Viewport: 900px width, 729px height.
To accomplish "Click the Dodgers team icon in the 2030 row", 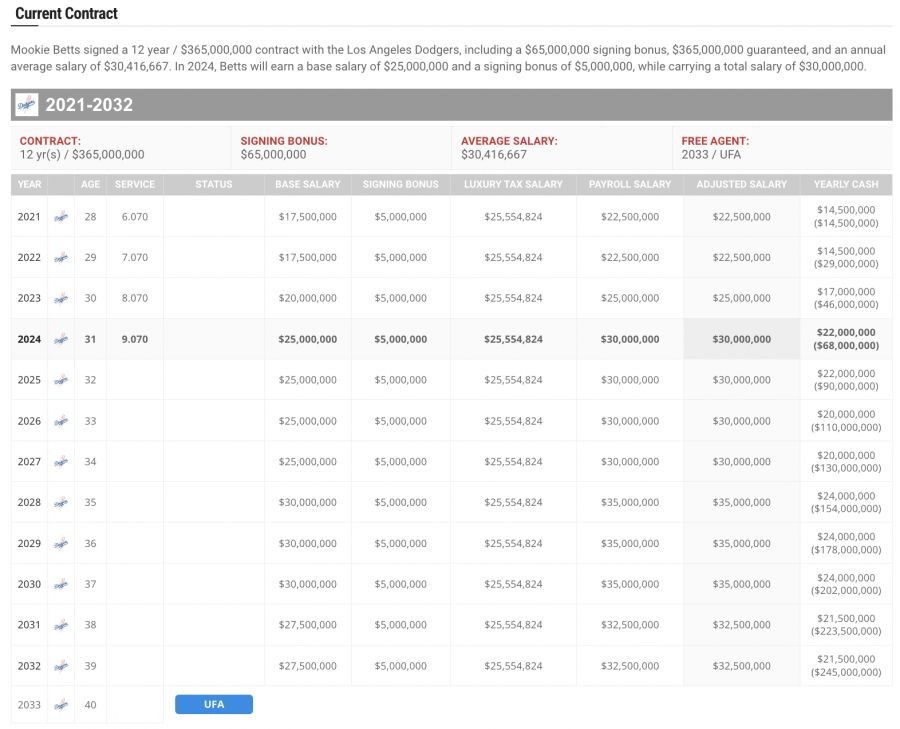I will coord(61,584).
